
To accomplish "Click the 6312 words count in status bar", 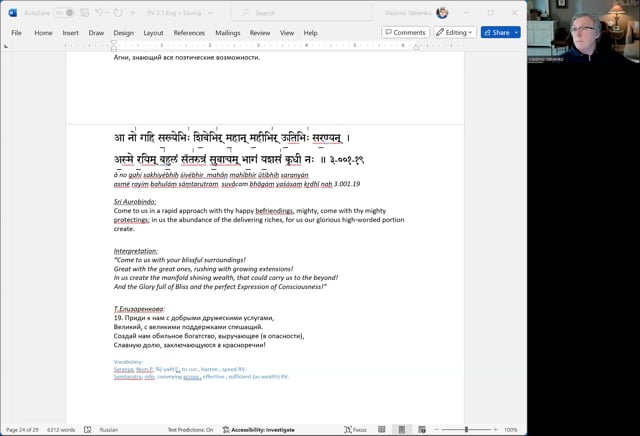I will tap(61, 429).
